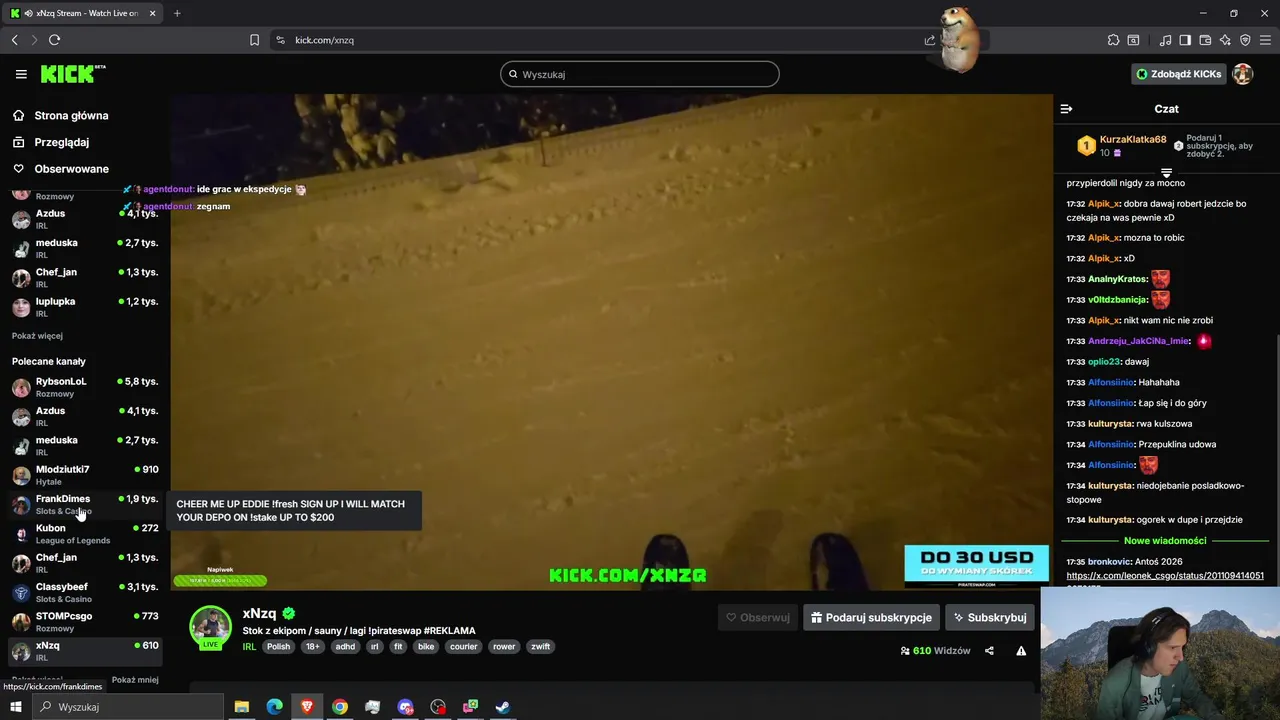Viewport: 1280px width, 720px height.
Task: Open Kubon League of Legends channel
Action: [x=84, y=534]
